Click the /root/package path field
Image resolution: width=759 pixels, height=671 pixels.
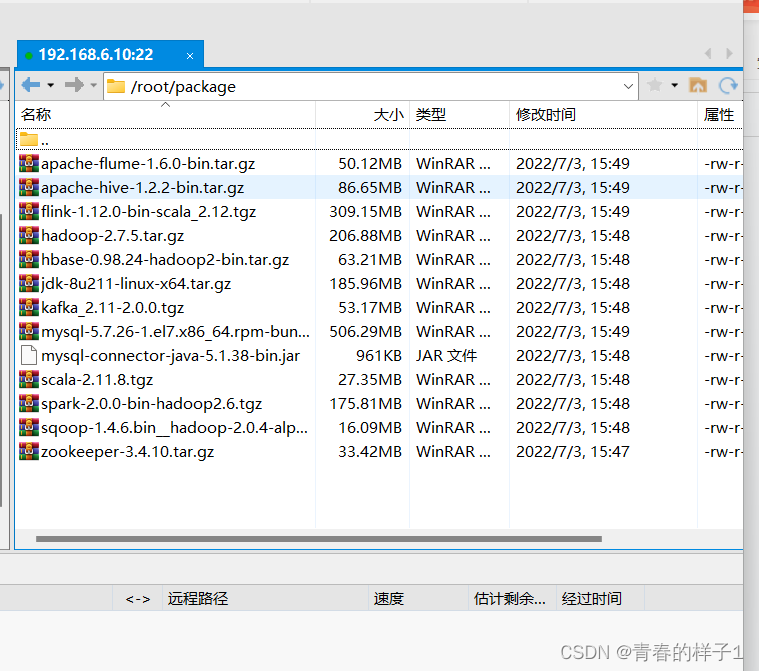tap(370, 87)
